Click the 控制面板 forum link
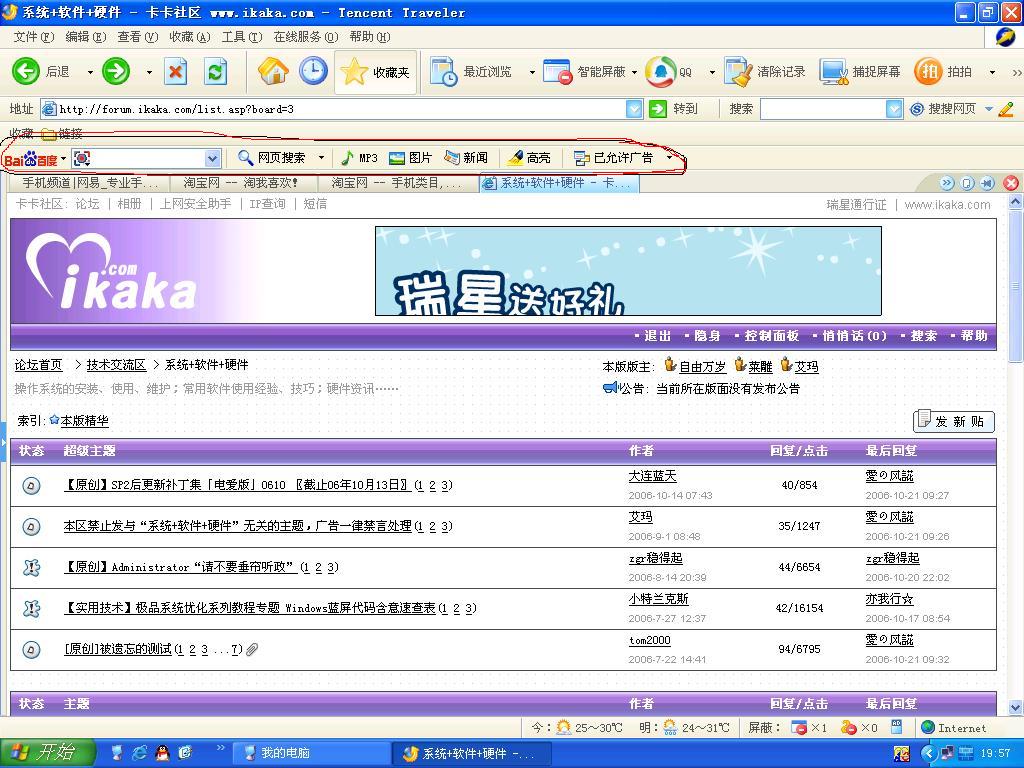 (x=771, y=336)
